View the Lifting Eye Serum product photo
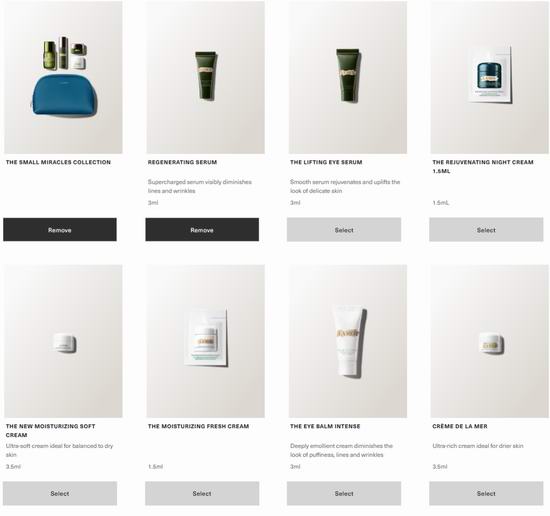550x516 pixels. 348,77
